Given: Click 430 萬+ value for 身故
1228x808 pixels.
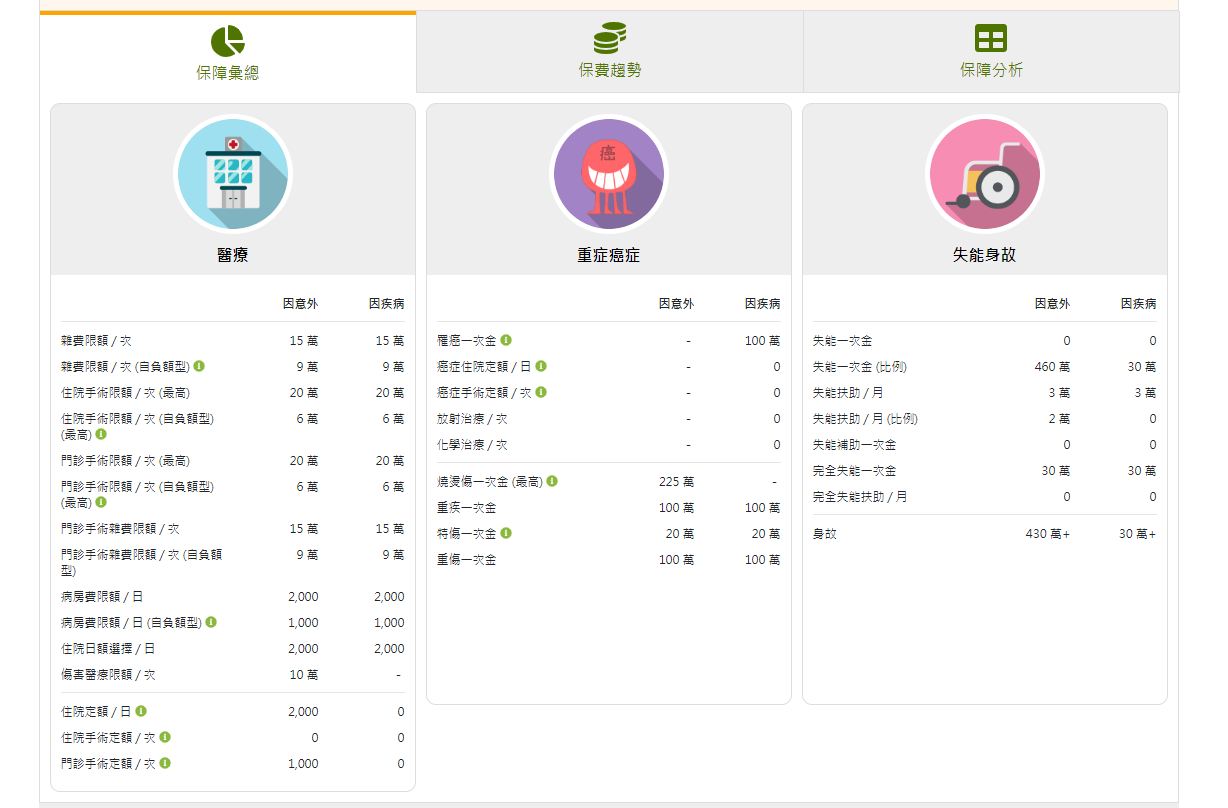Looking at the screenshot, I should 1048,534.
